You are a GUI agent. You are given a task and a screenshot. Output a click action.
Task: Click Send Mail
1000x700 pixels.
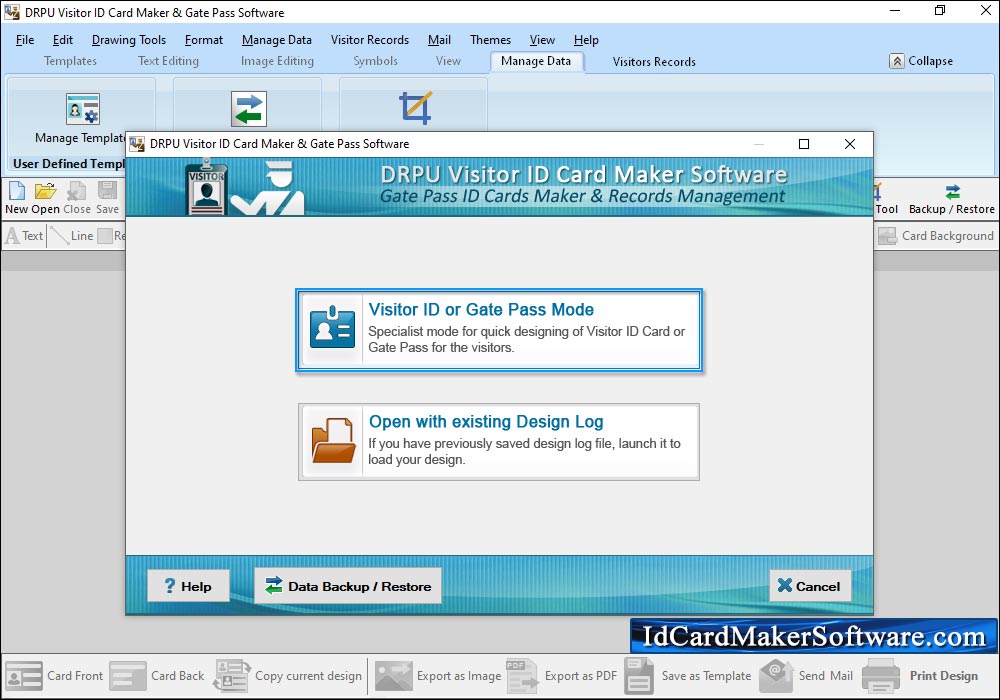pos(806,676)
